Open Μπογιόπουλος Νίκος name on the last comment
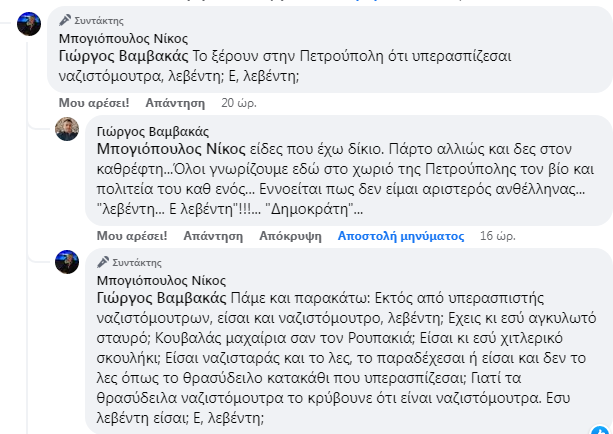This screenshot has height=434, width=613. (x=161, y=280)
